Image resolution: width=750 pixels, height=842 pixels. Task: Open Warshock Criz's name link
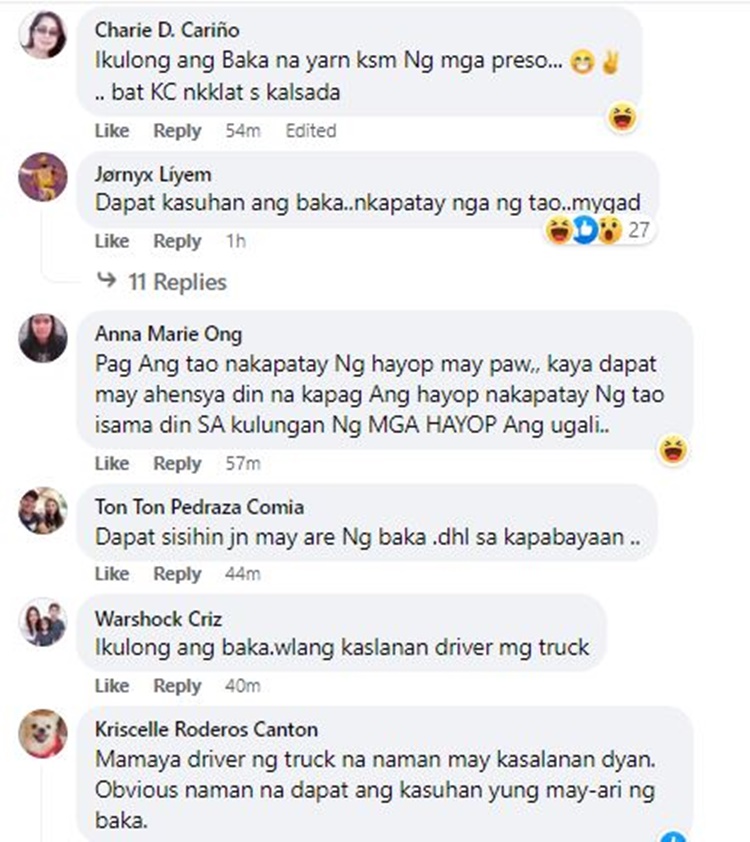pyautogui.click(x=158, y=619)
